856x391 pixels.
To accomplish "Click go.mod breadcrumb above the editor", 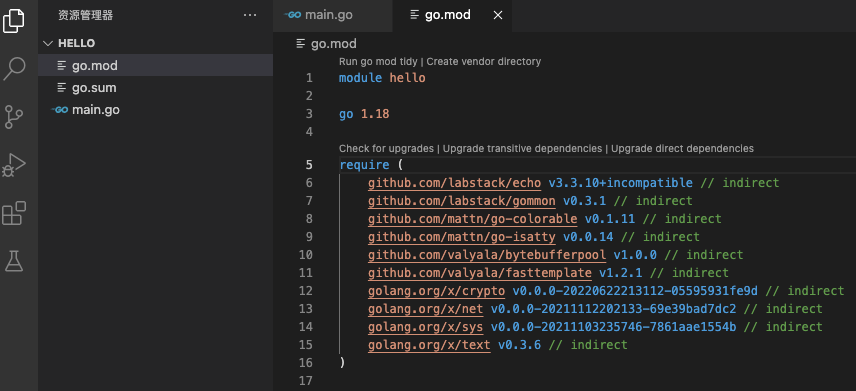I will (x=334, y=44).
